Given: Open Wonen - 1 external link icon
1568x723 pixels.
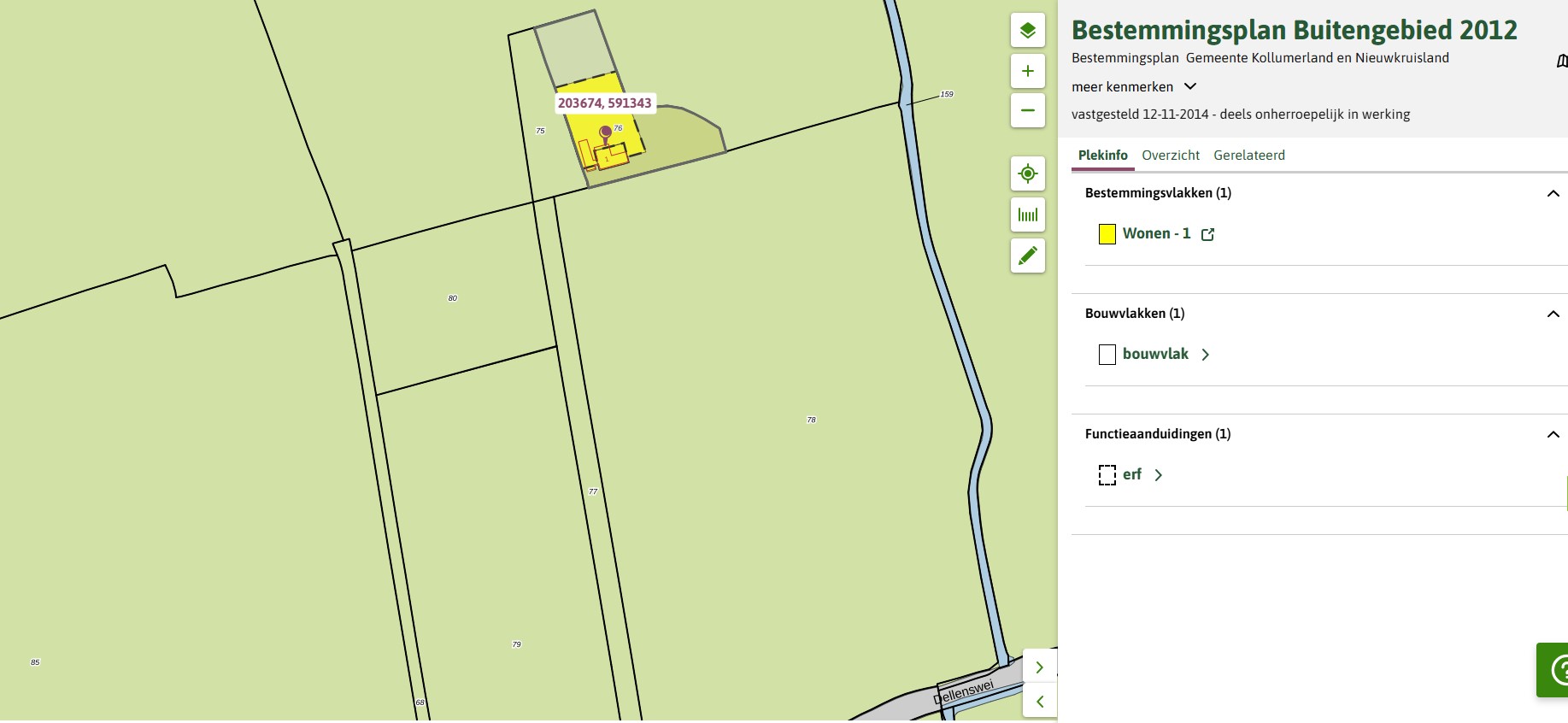Looking at the screenshot, I should click(1207, 234).
